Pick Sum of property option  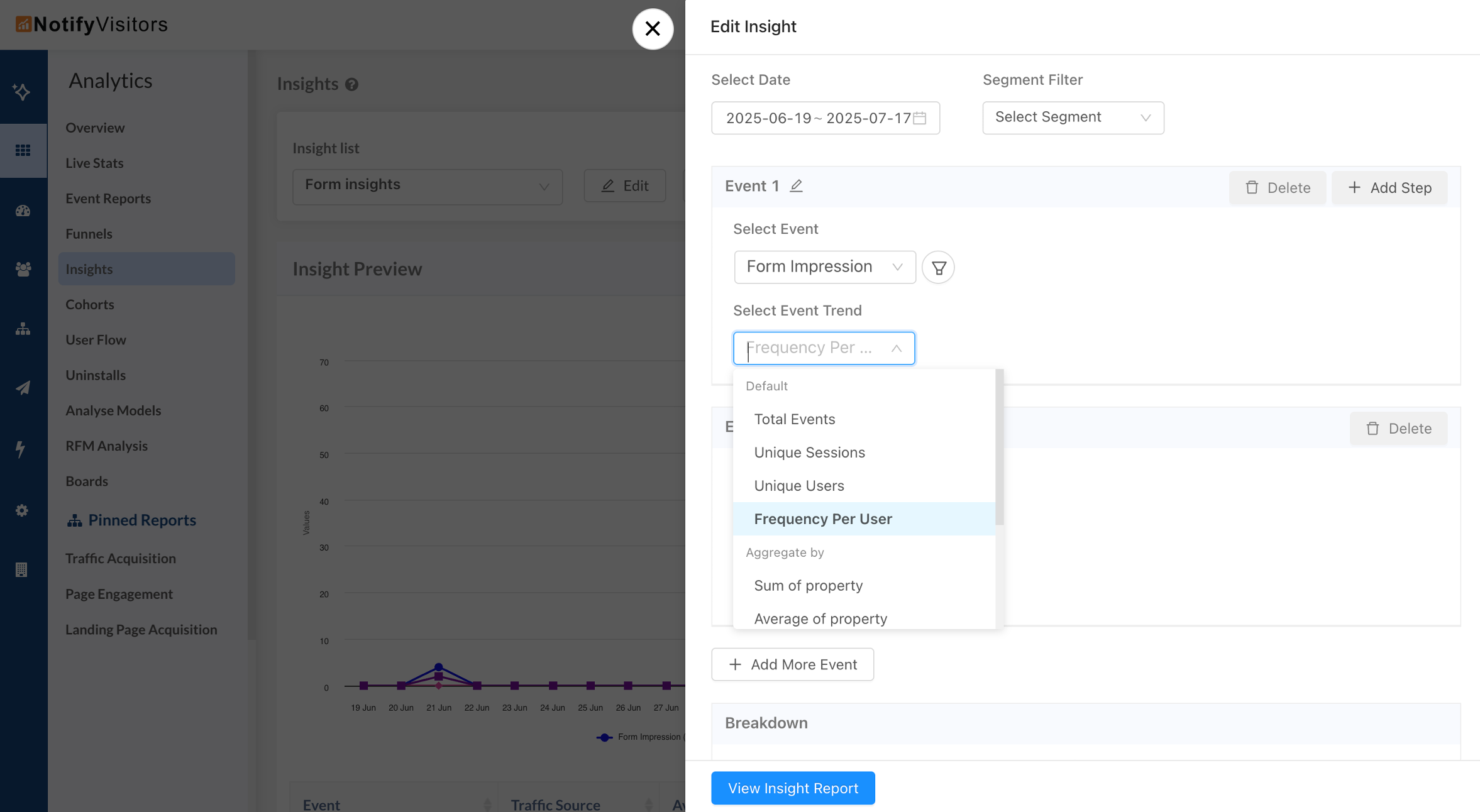(x=808, y=586)
